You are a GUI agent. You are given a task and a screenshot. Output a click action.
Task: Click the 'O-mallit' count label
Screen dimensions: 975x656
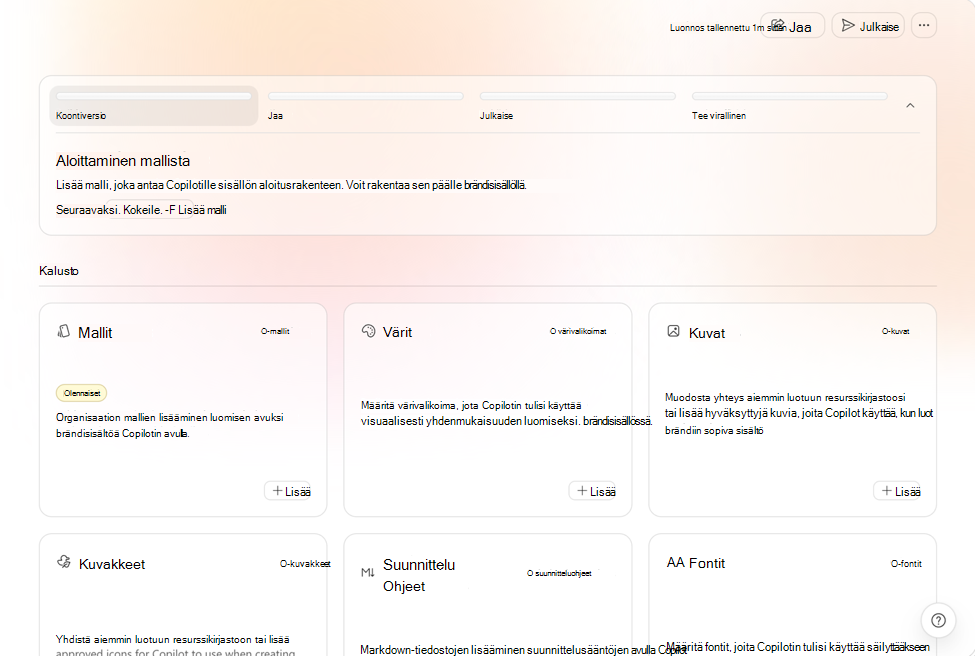click(x=275, y=331)
